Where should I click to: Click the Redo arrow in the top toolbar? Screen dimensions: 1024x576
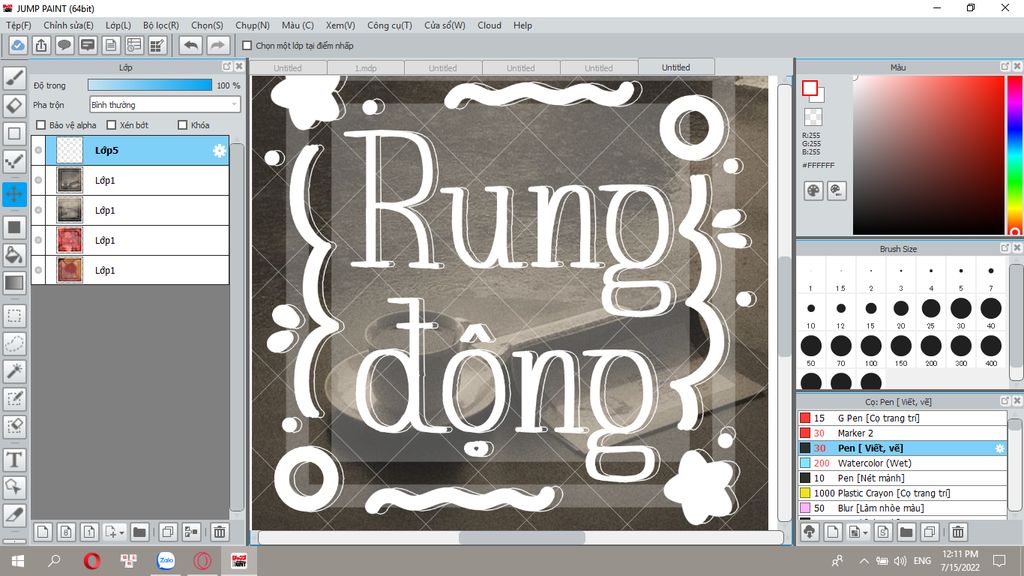coord(218,45)
